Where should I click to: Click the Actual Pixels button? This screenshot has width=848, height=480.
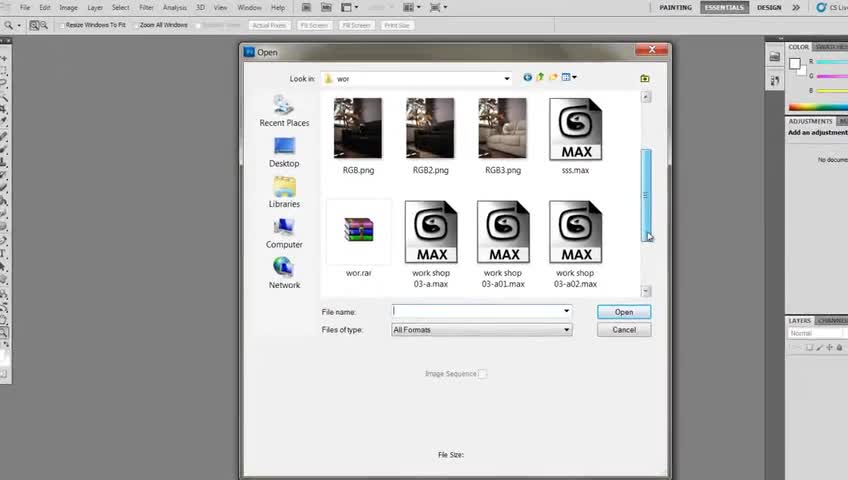pos(269,25)
